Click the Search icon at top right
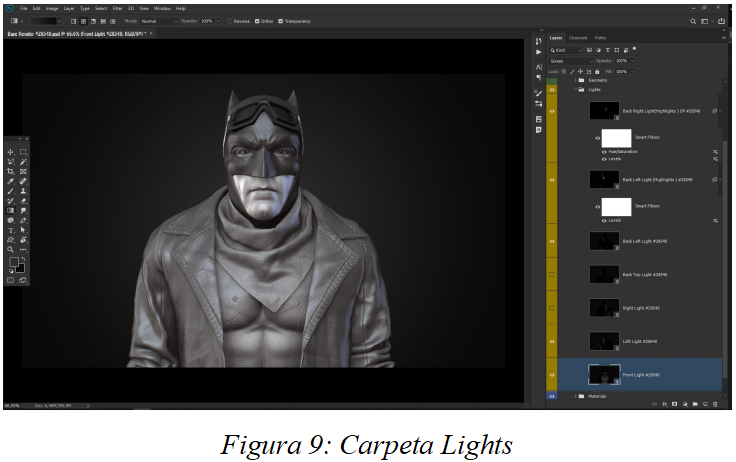Screen dimensions: 736x462 tap(693, 20)
